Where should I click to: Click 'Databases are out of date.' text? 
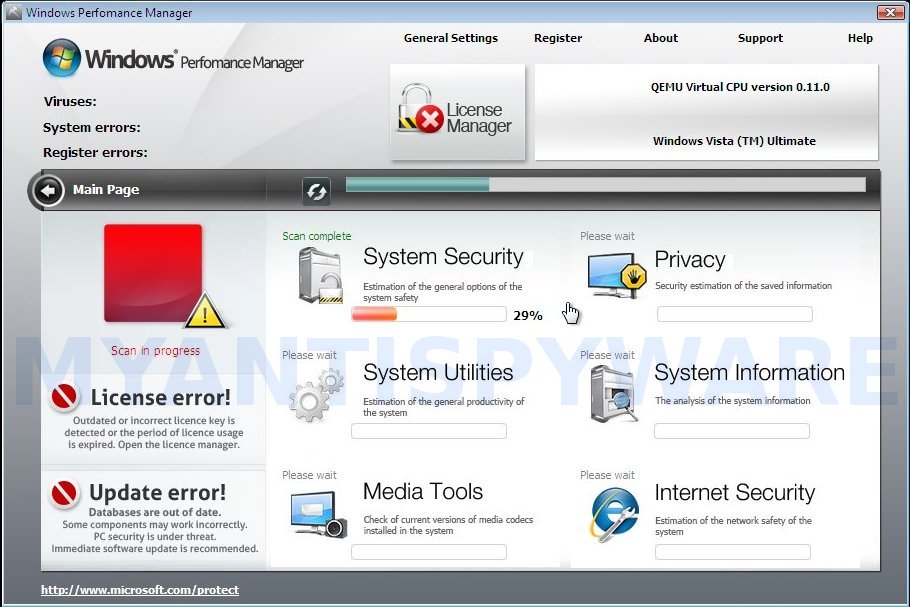tap(155, 512)
